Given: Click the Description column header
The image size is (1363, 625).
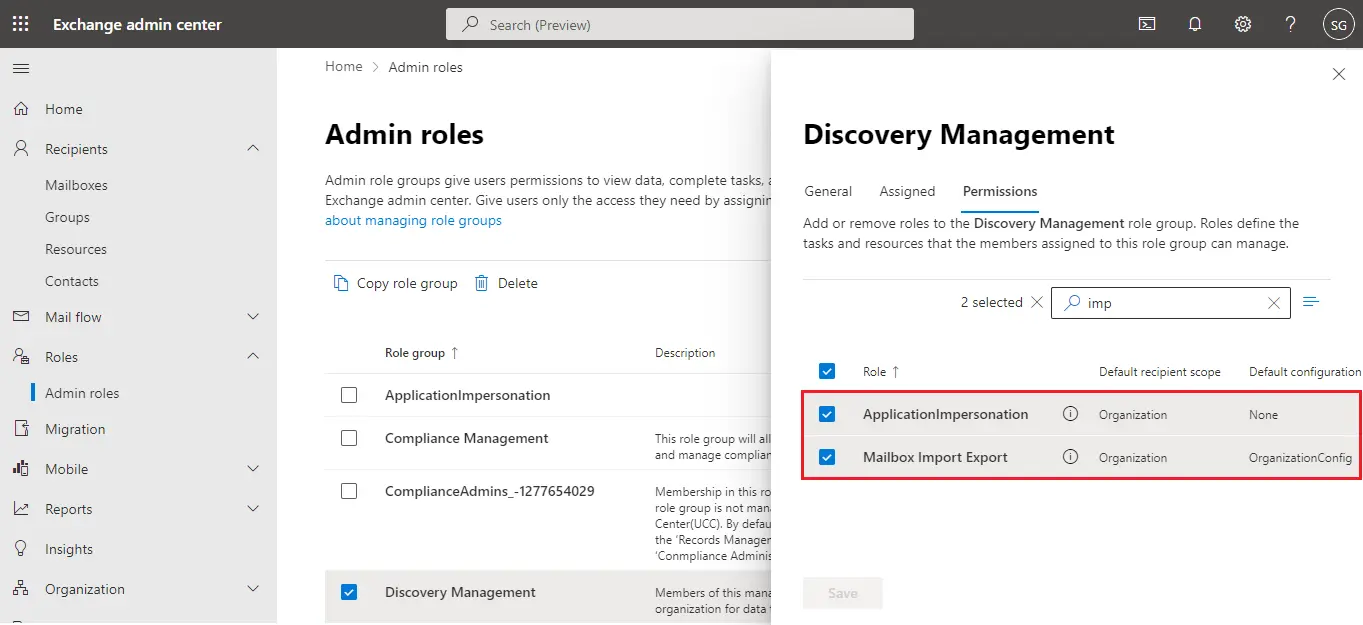Looking at the screenshot, I should (x=685, y=352).
